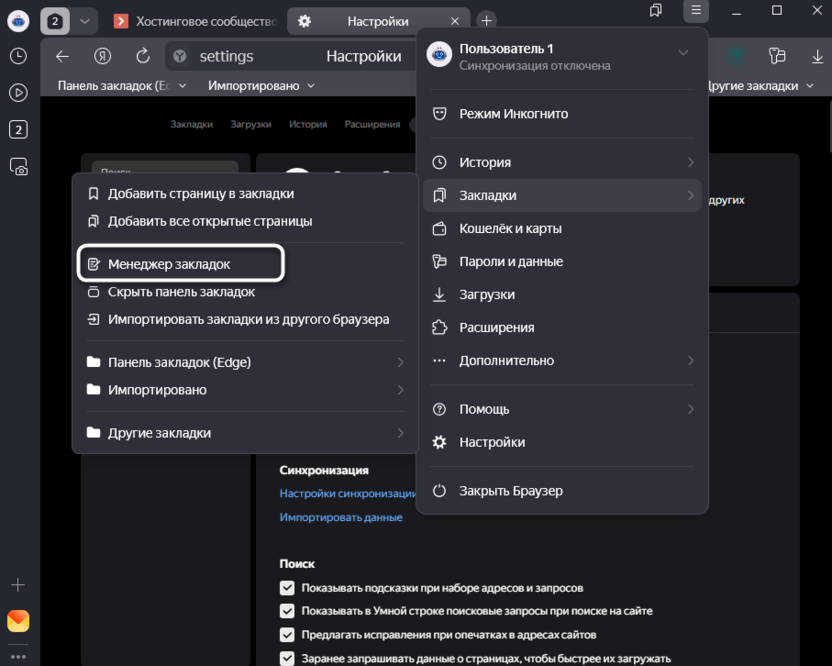Open the sidebar video player icon

pyautogui.click(x=18, y=93)
